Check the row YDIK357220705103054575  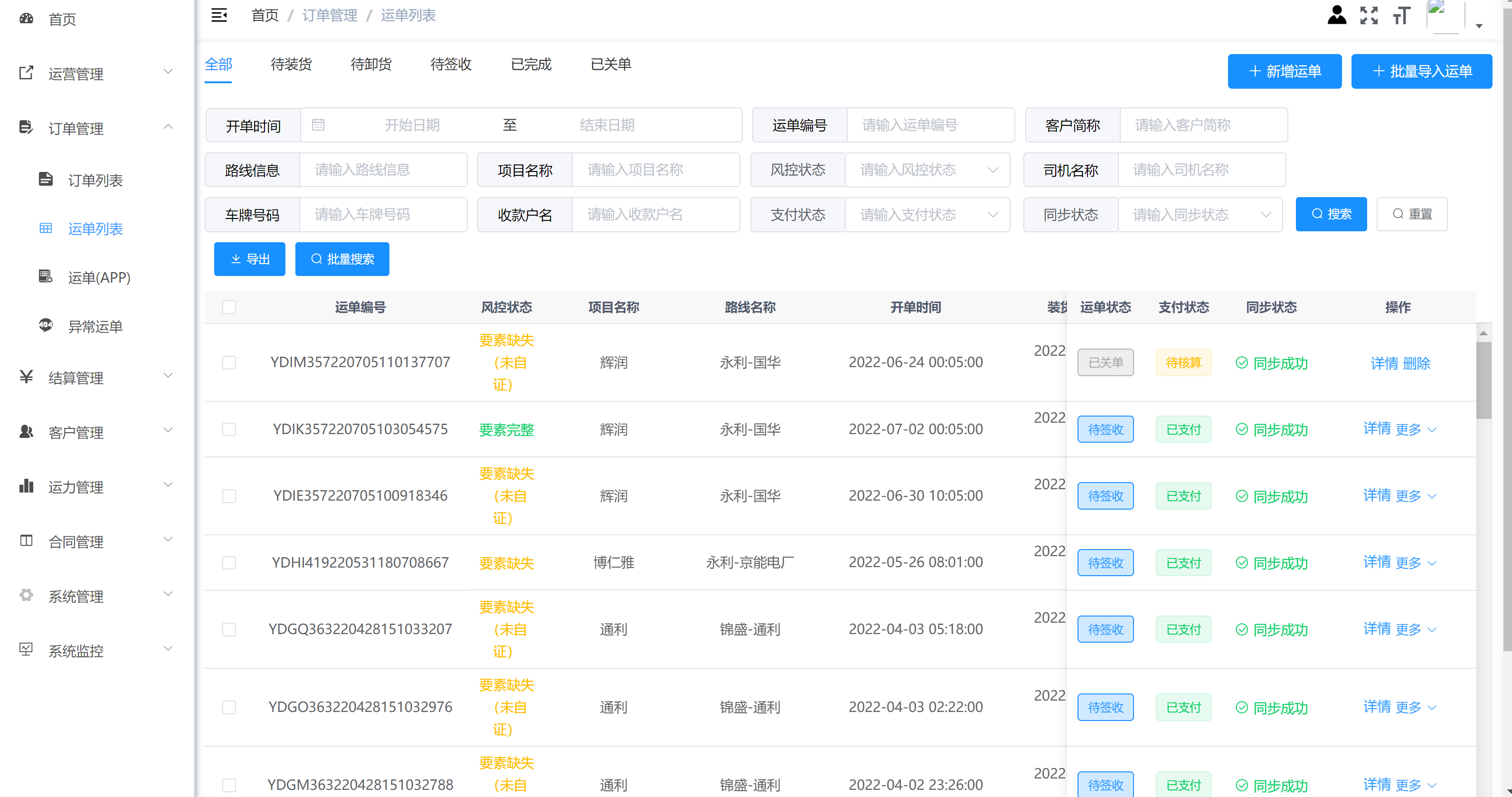(229, 429)
